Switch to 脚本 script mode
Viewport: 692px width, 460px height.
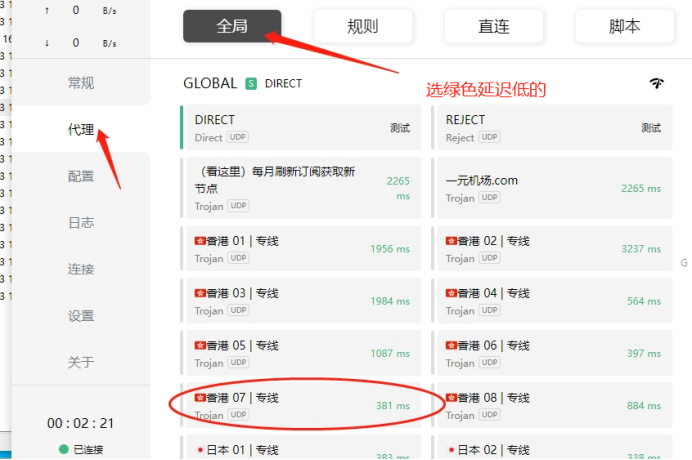[x=624, y=26]
